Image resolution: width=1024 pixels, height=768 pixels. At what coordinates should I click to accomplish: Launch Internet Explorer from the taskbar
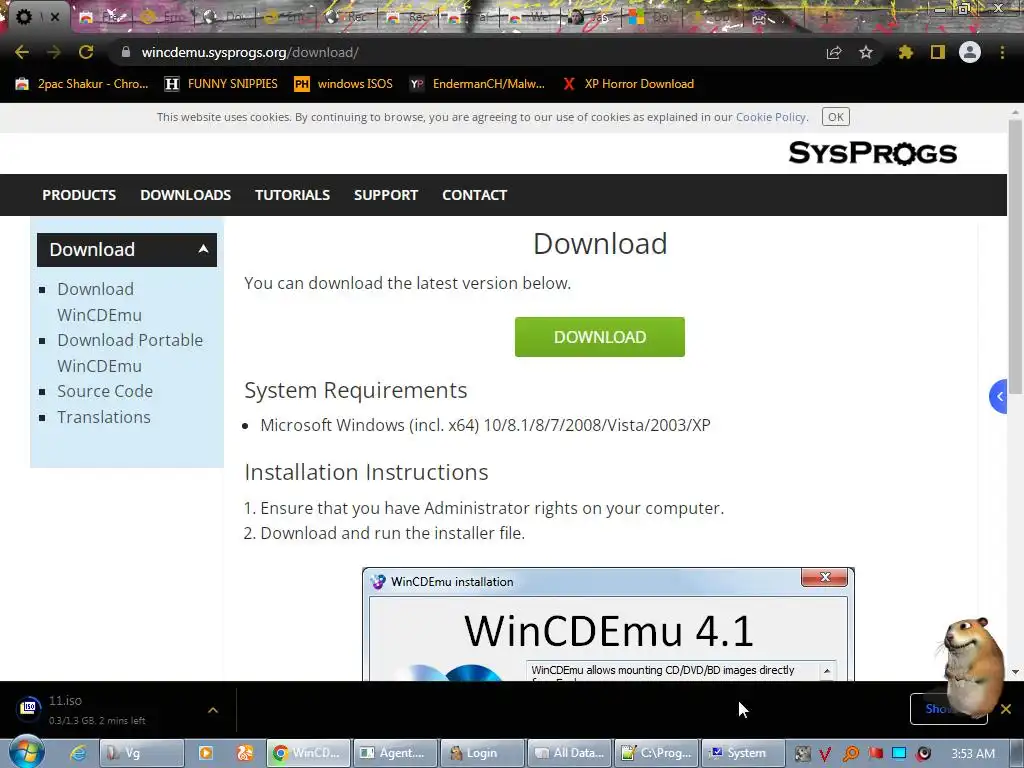[x=77, y=753]
